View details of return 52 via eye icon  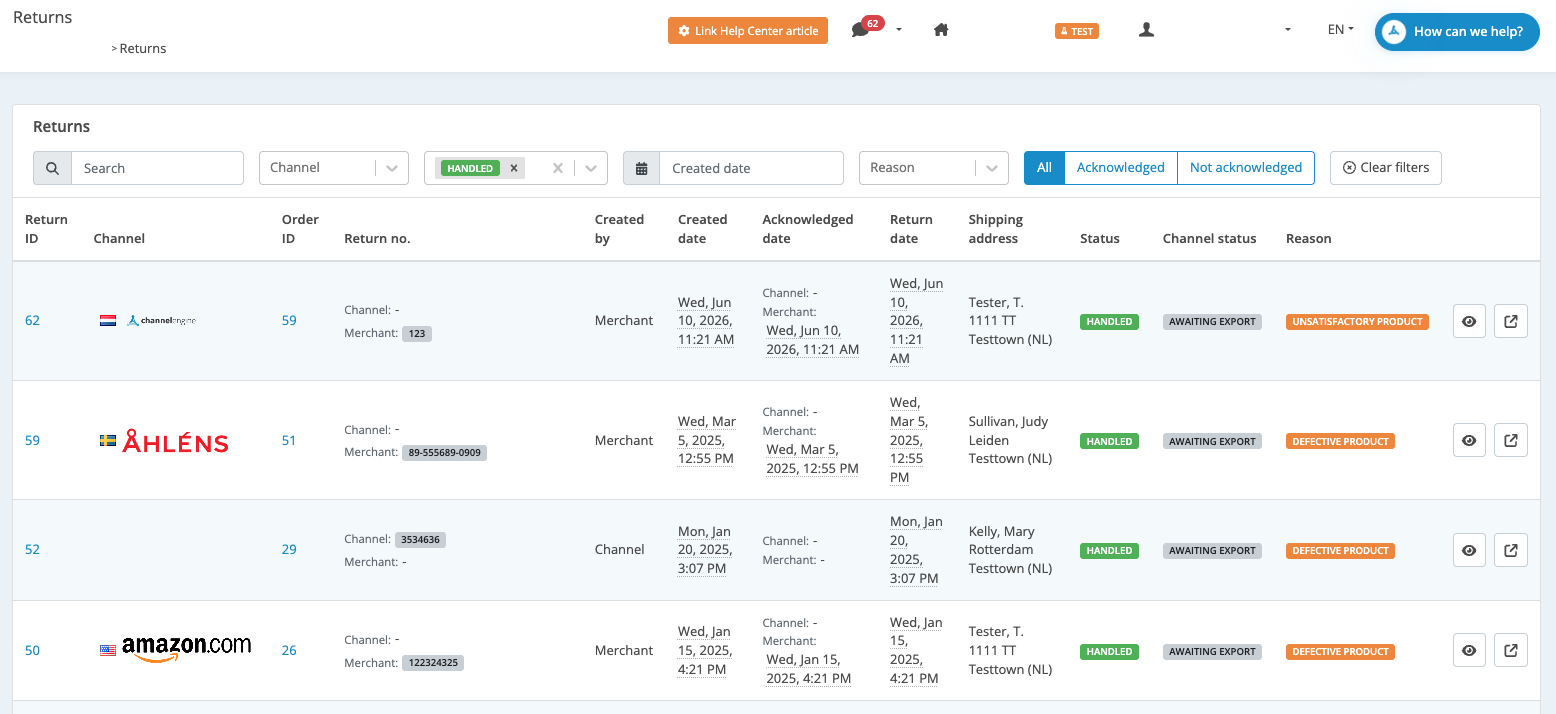[x=1469, y=550]
